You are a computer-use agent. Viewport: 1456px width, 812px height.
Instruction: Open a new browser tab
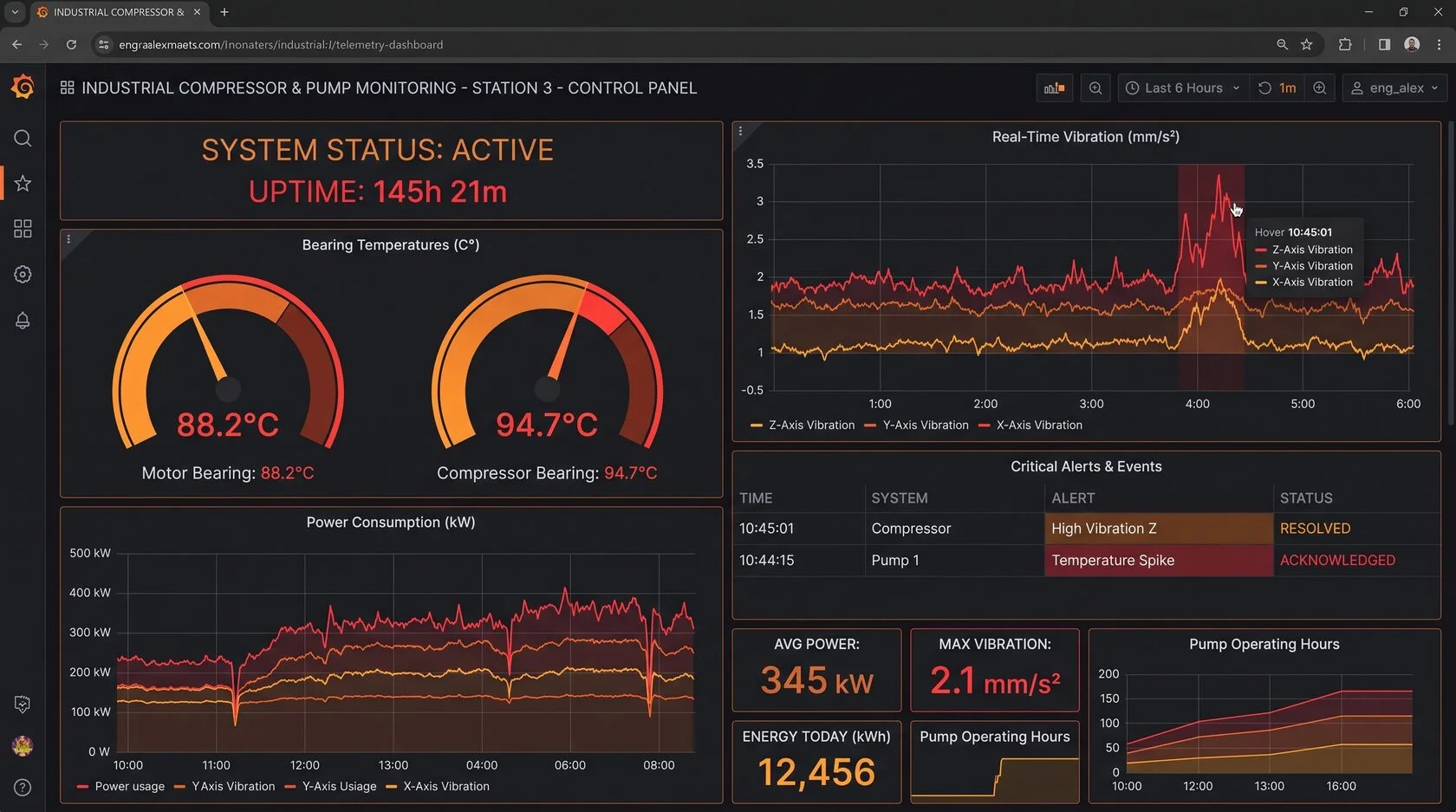point(224,12)
